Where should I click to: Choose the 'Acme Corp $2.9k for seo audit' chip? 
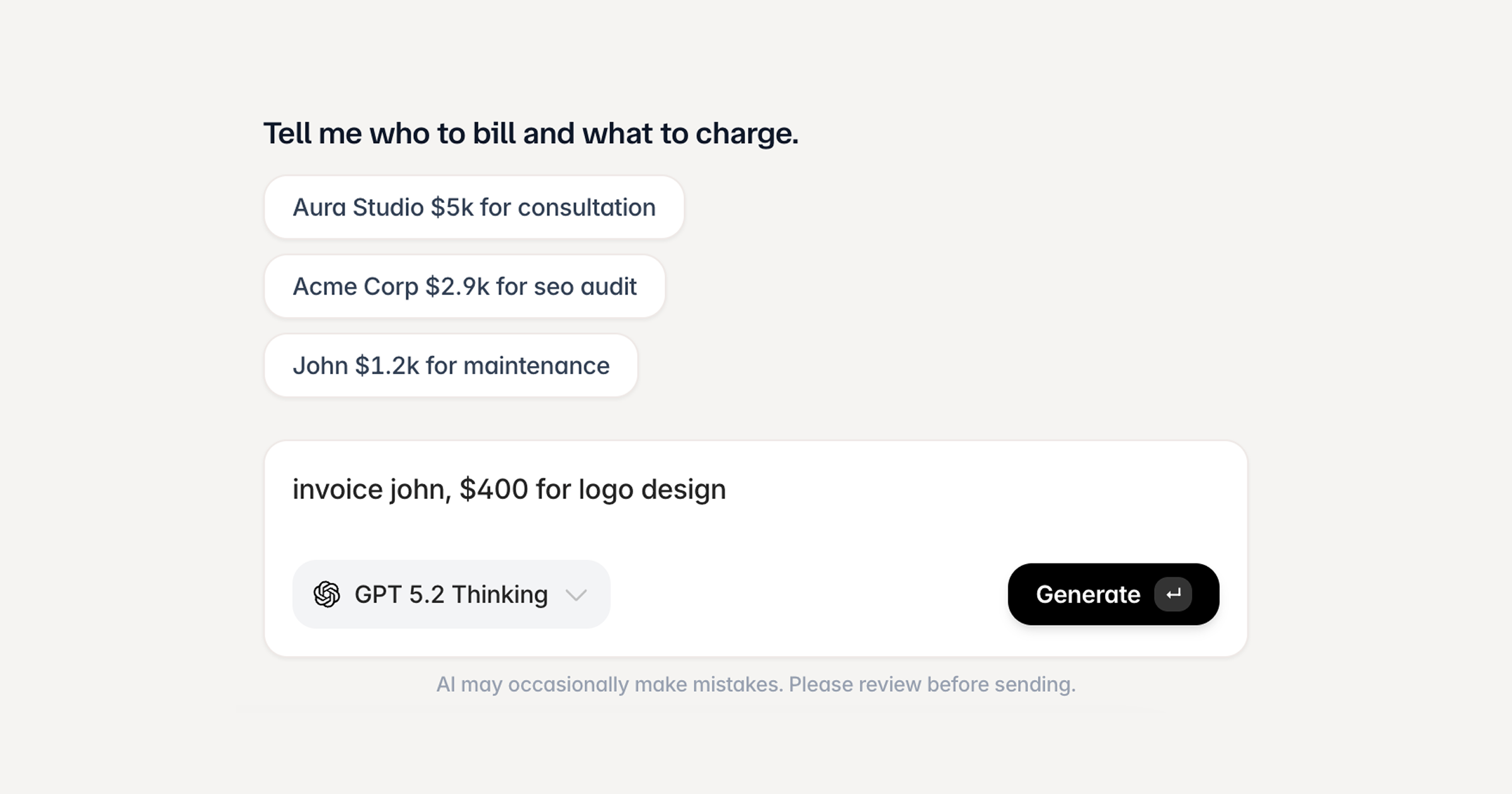coord(464,287)
